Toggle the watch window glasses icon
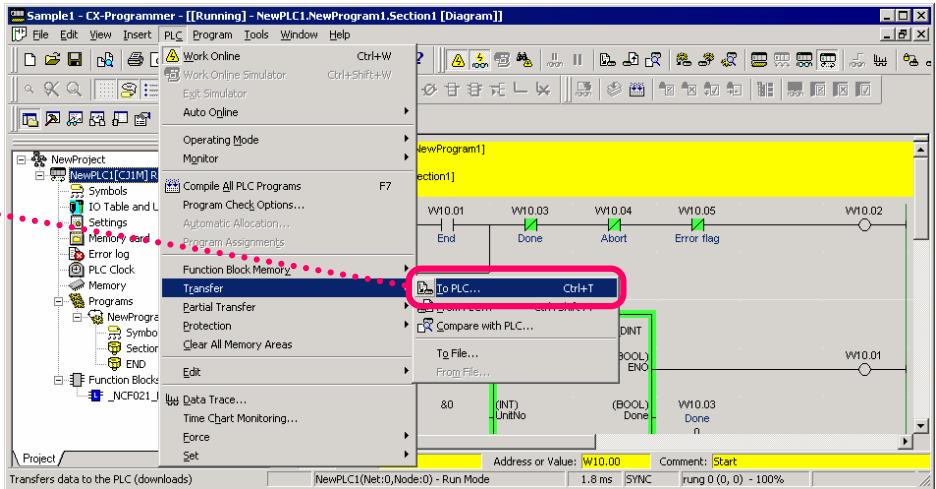The image size is (936, 489). click(x=75, y=119)
